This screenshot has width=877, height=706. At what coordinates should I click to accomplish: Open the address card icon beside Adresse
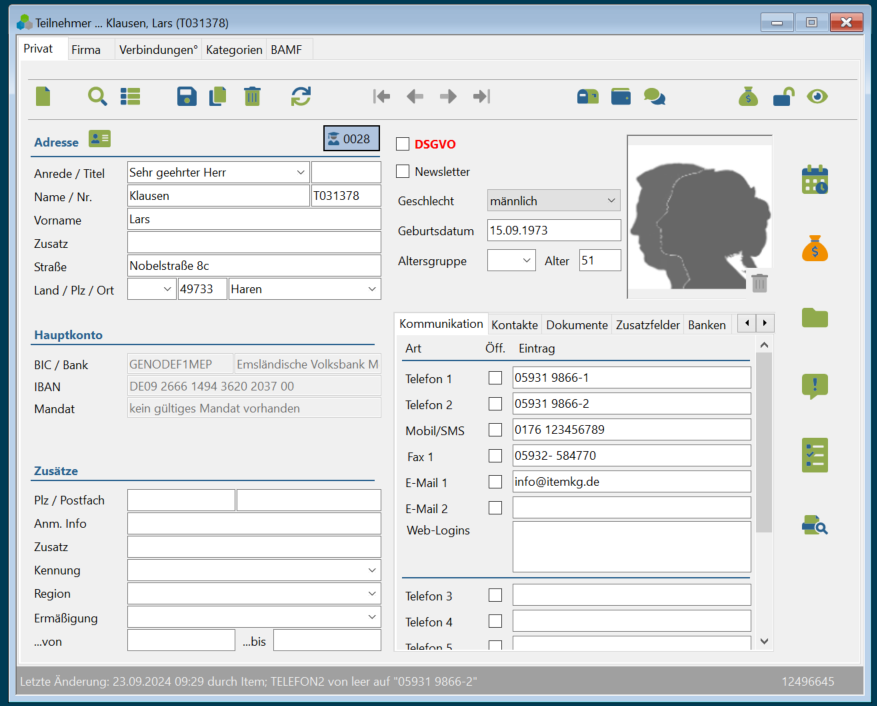point(100,139)
